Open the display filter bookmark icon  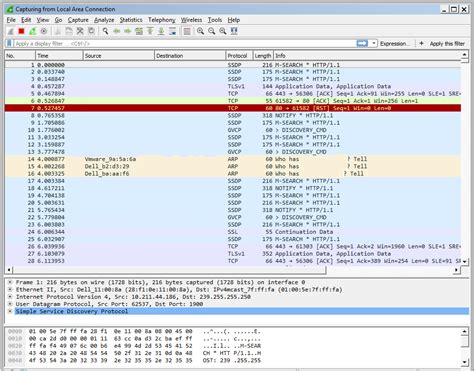pyautogui.click(x=9, y=43)
